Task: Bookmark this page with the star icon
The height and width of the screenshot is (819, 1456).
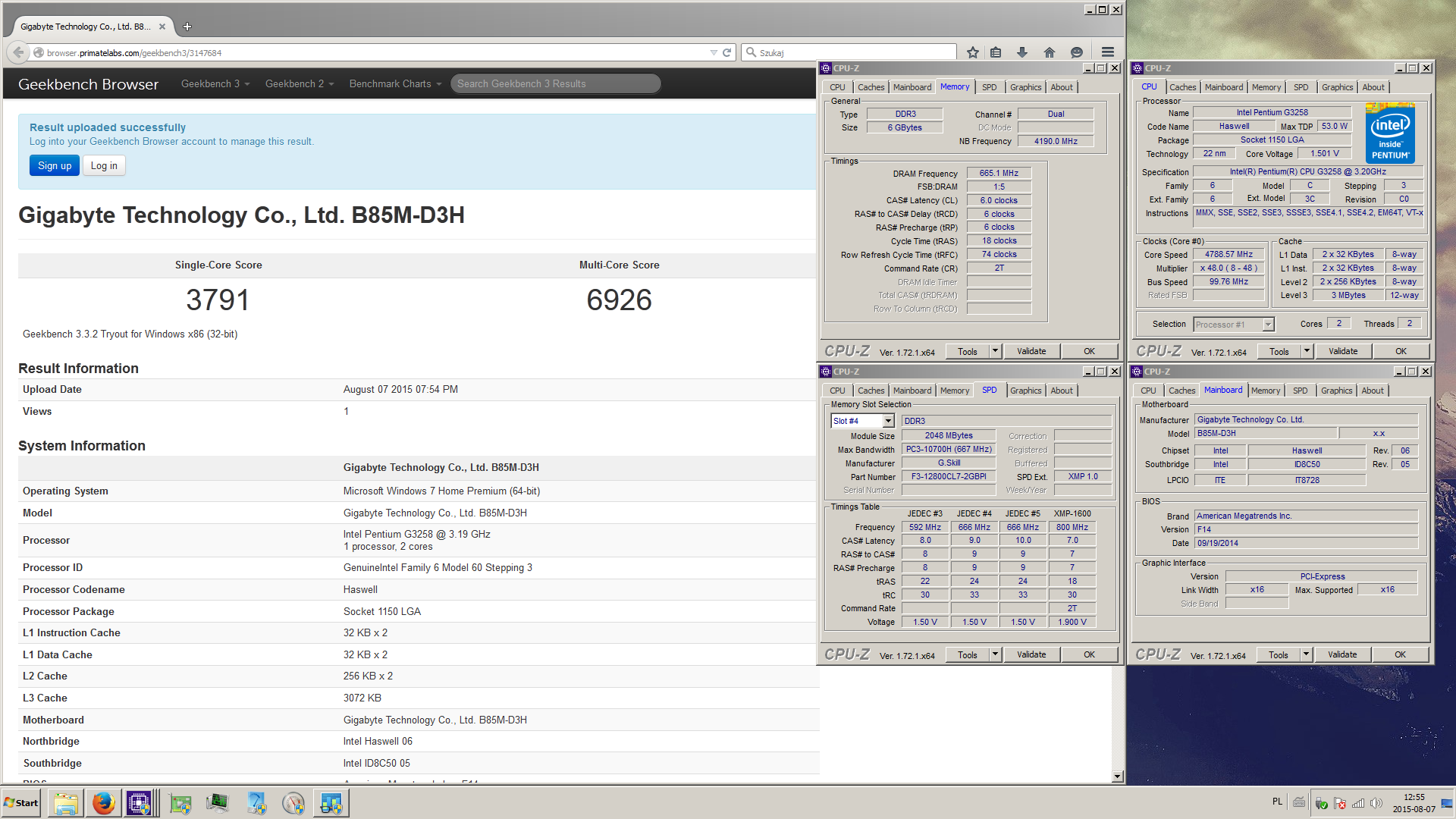Action: pos(973,52)
